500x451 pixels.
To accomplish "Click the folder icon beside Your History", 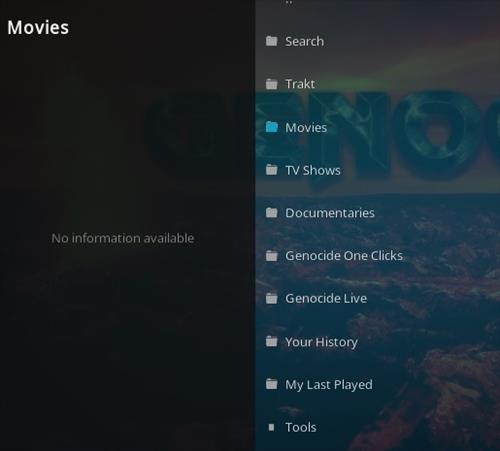I will click(x=271, y=341).
